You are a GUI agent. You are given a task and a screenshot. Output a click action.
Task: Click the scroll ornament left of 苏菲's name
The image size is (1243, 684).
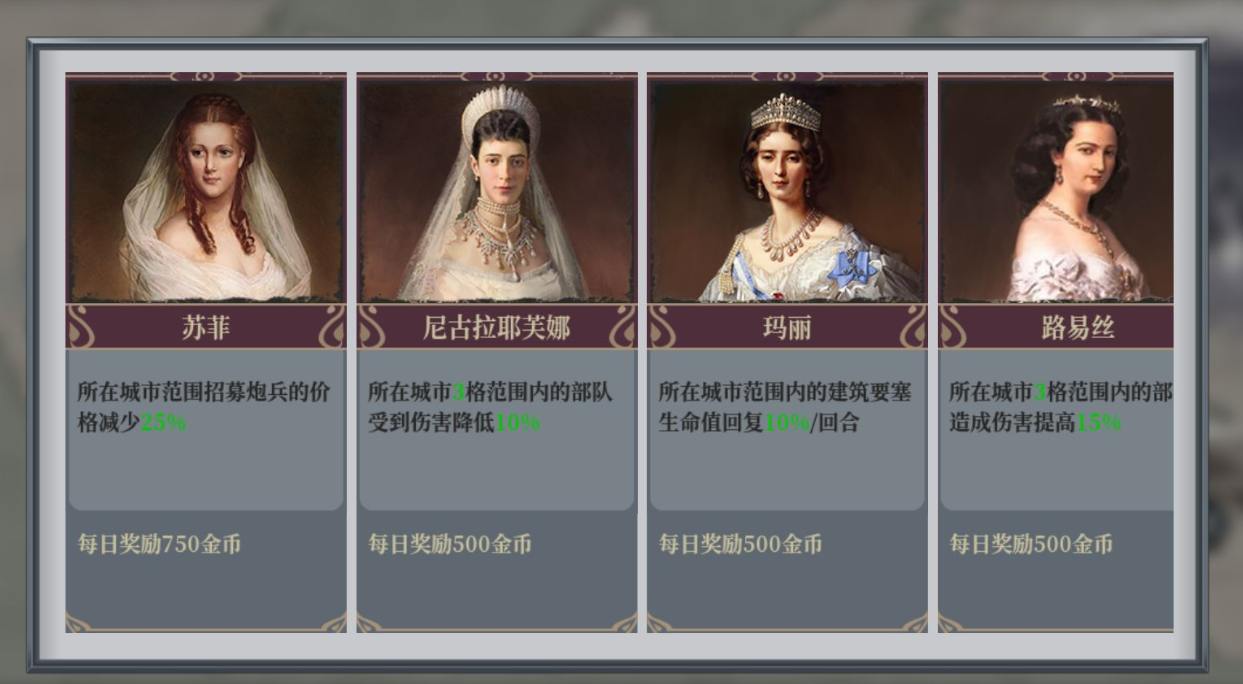[x=80, y=327]
